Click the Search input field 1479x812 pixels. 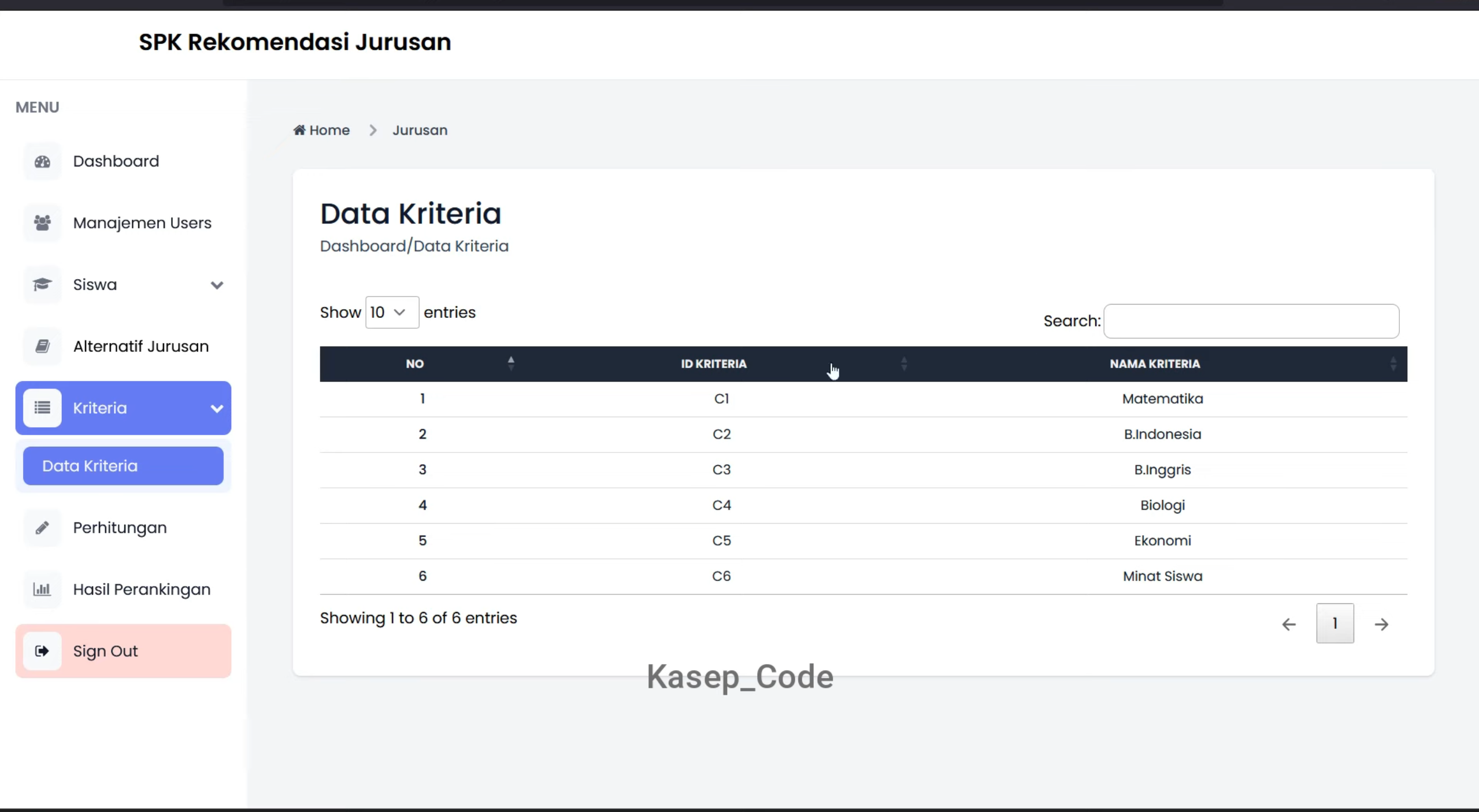pos(1251,321)
